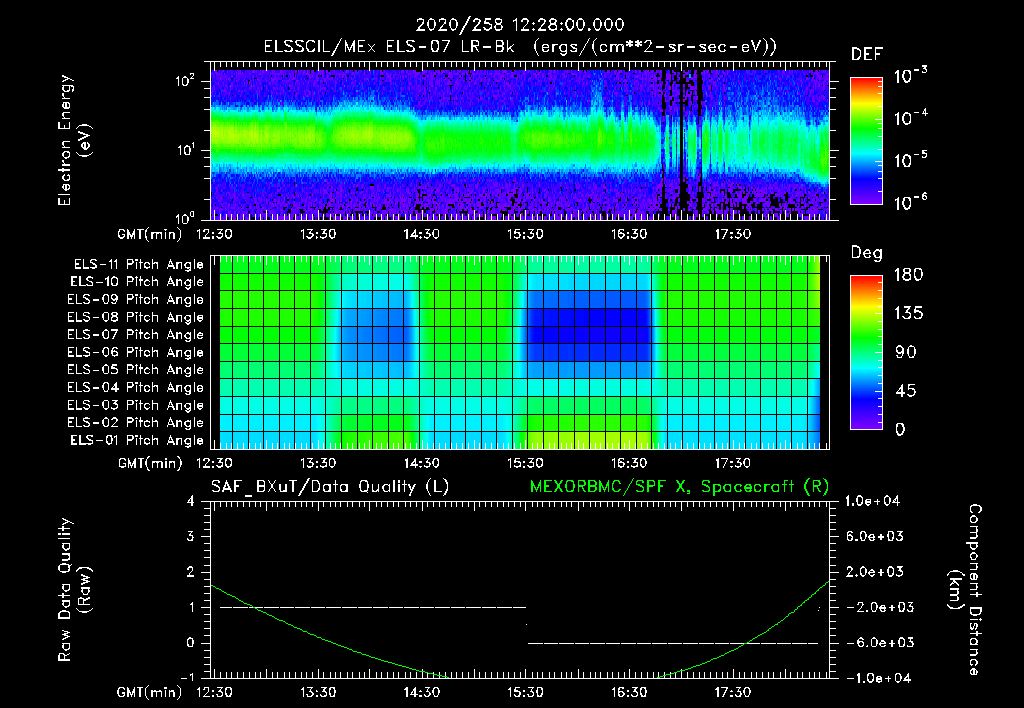Screen dimensions: 1024x708
Task: Click 10^1 tick on electron energy axis
Action: (185, 150)
